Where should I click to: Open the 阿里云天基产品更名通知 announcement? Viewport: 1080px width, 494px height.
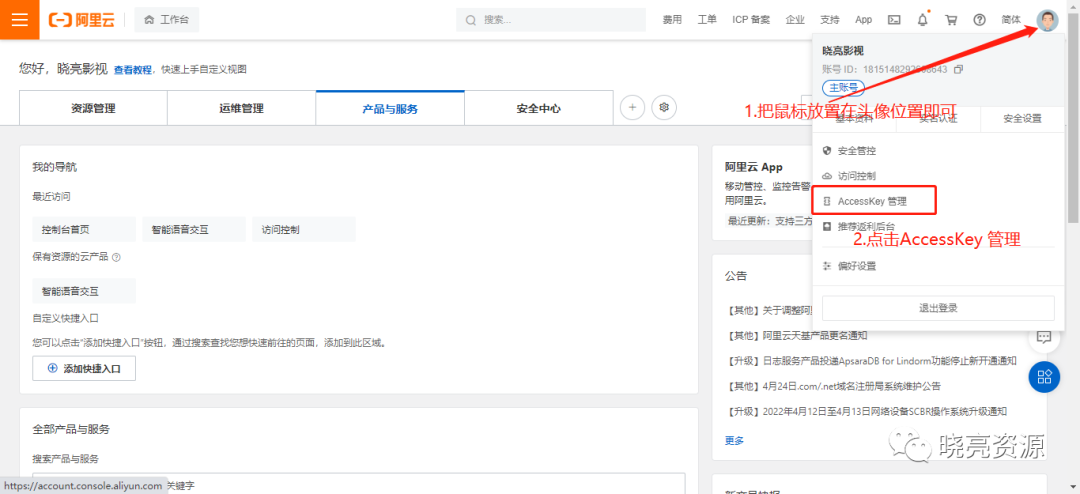tap(796, 336)
